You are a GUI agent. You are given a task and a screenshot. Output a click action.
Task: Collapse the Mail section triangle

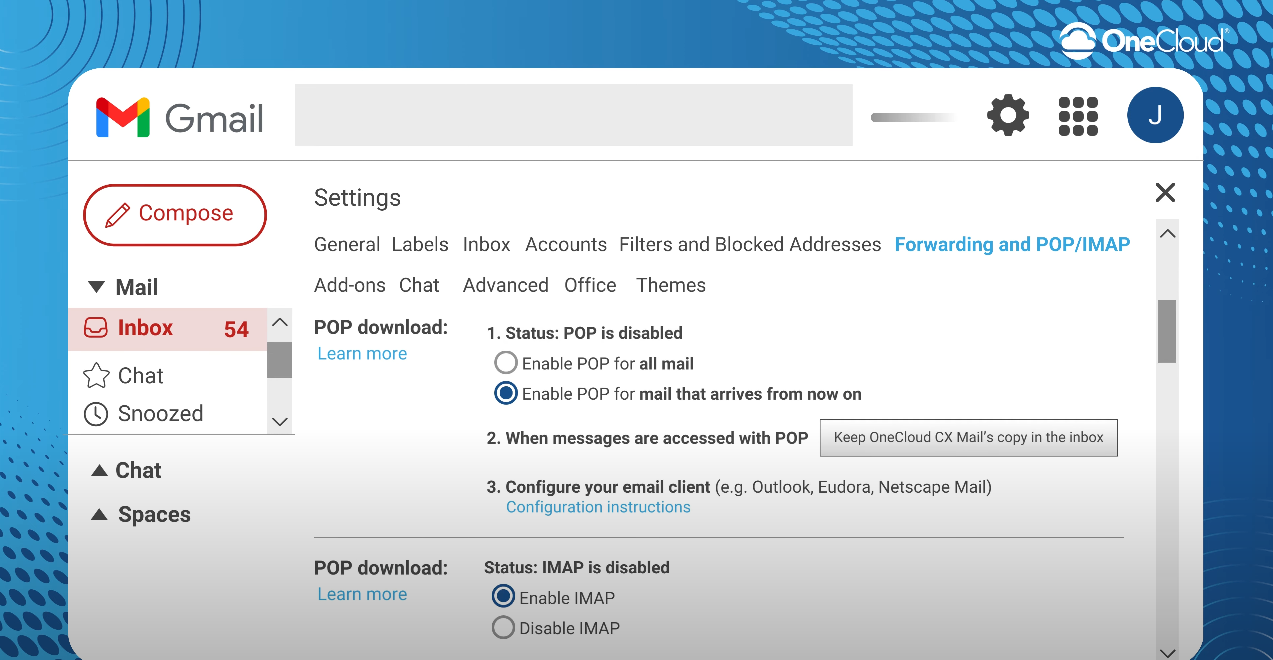96,288
